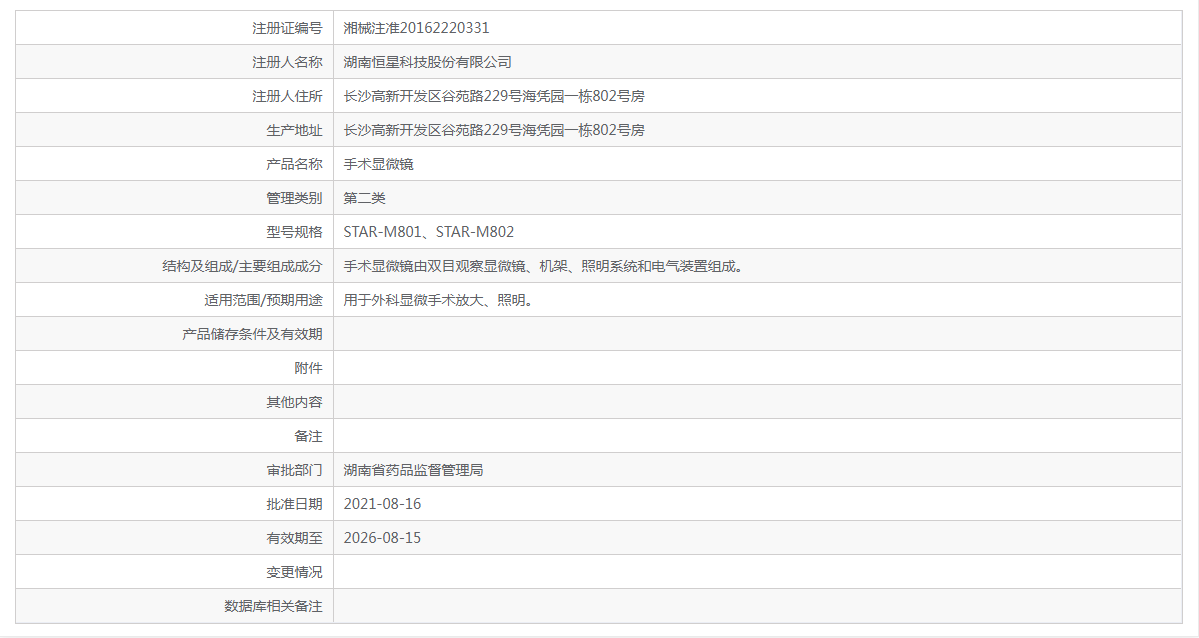
Task: Click the 产品储存条件及有效期 label
Action: pyautogui.click(x=252, y=334)
